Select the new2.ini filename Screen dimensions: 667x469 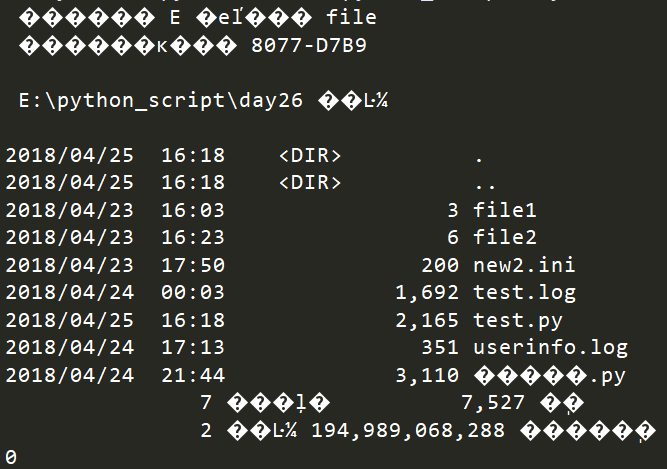click(x=524, y=265)
